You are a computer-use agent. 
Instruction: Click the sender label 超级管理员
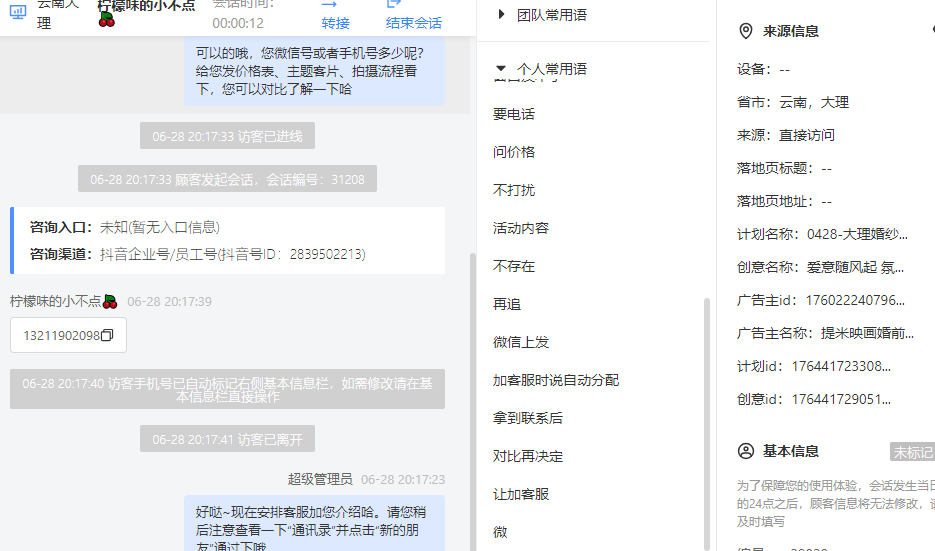coord(320,479)
